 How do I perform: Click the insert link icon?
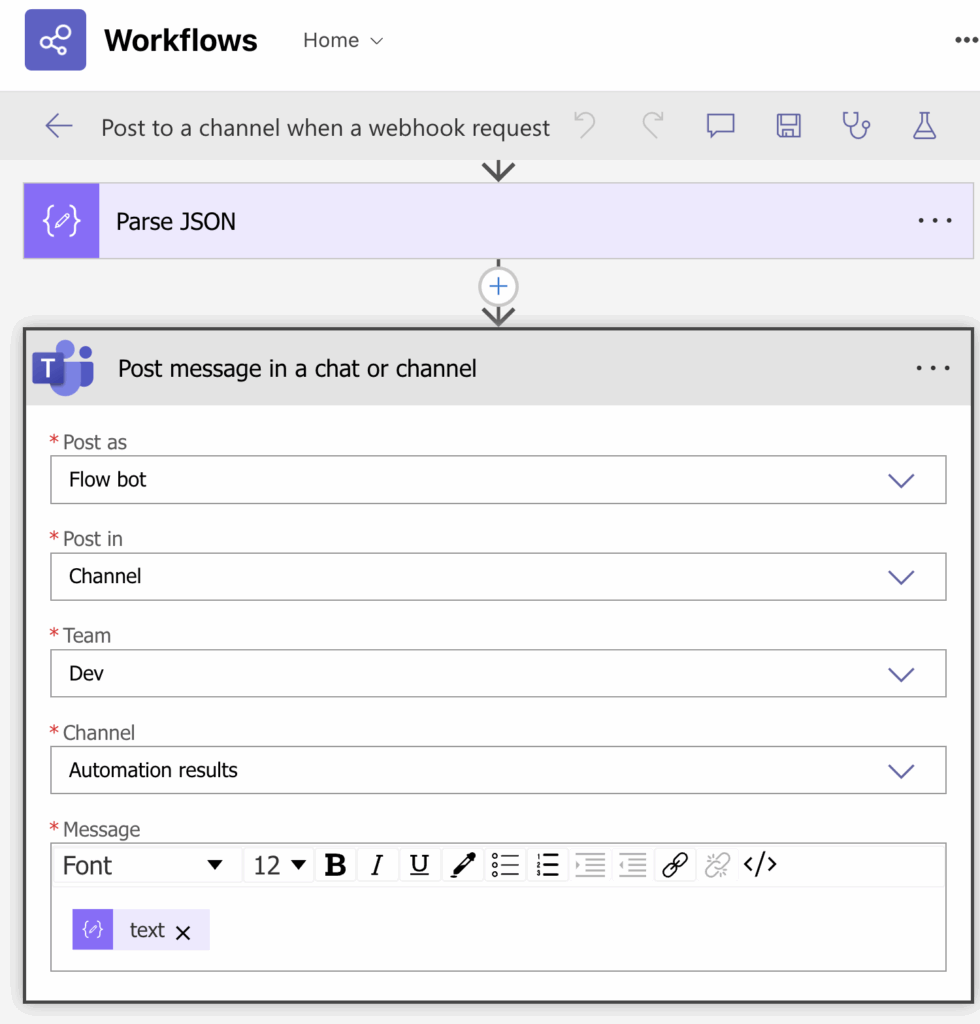pyautogui.click(x=675, y=865)
